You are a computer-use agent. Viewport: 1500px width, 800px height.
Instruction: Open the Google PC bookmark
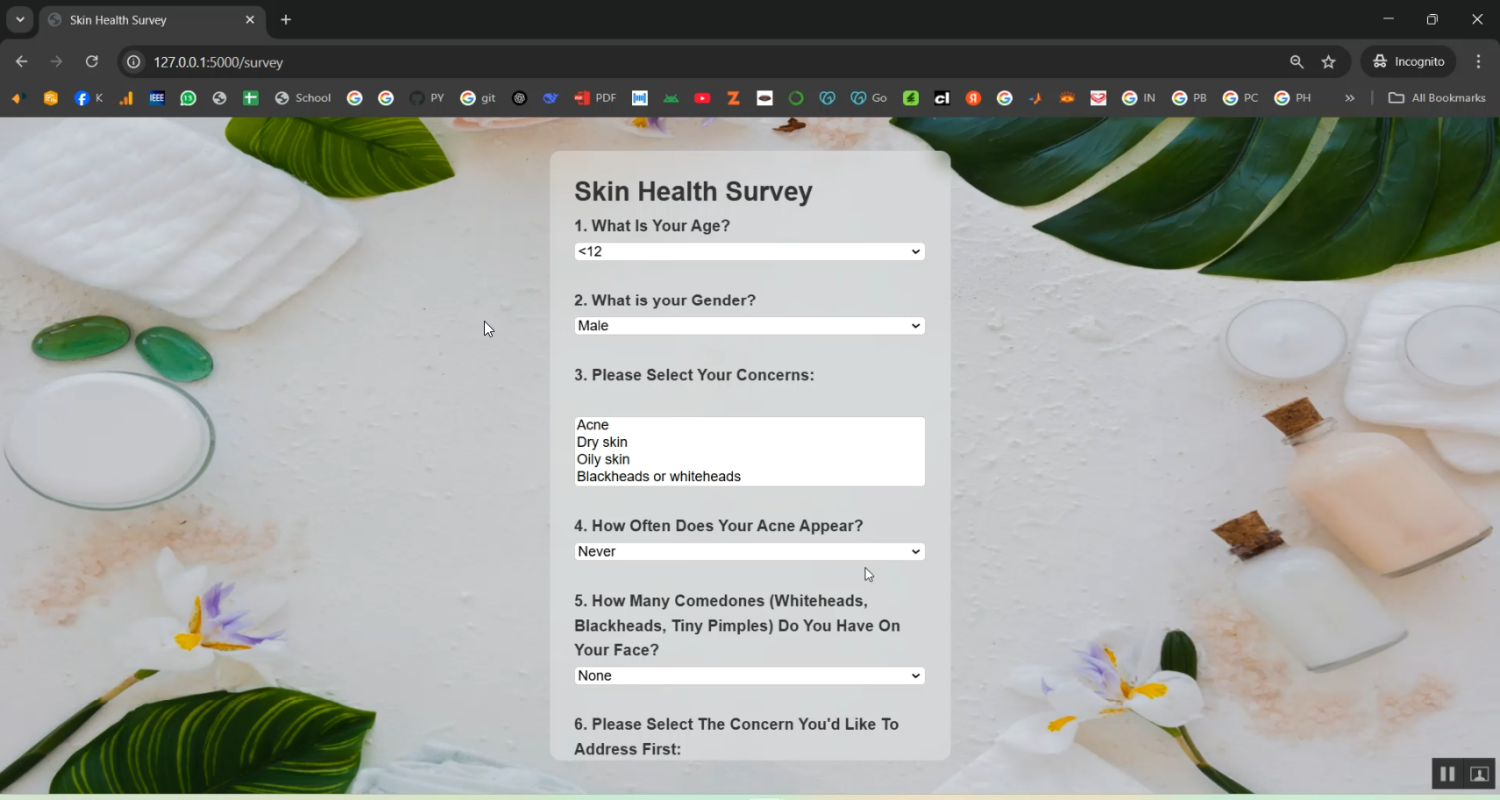[x=1241, y=98]
